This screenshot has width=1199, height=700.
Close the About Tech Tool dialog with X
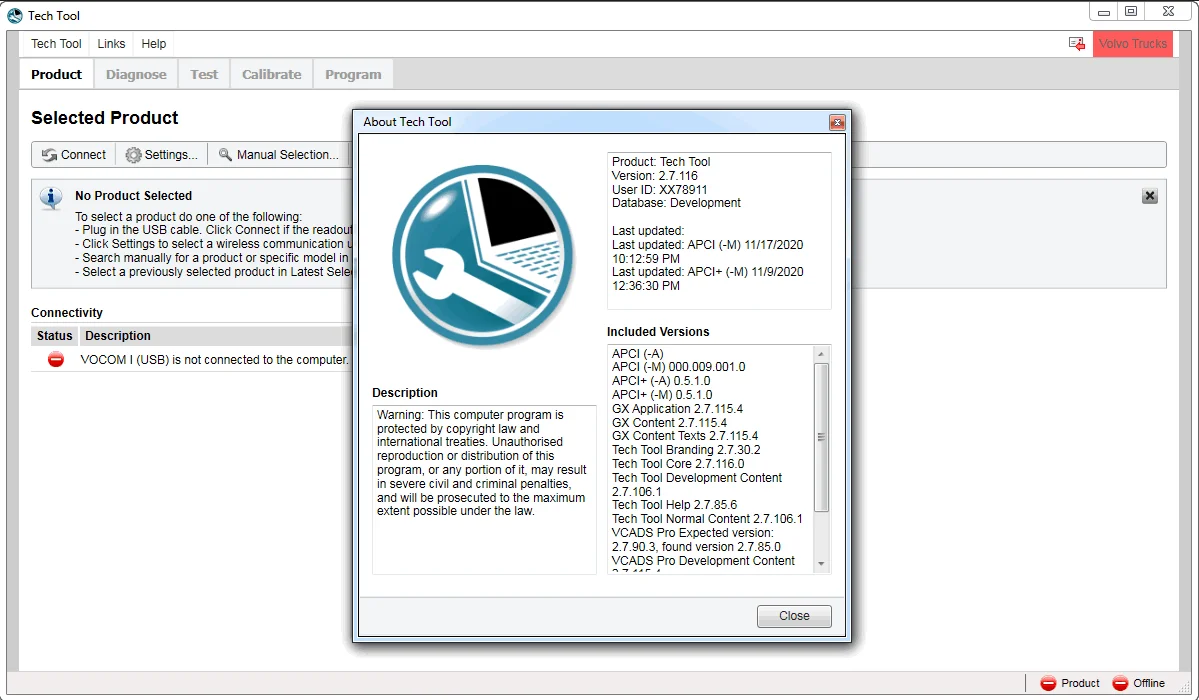pos(837,122)
